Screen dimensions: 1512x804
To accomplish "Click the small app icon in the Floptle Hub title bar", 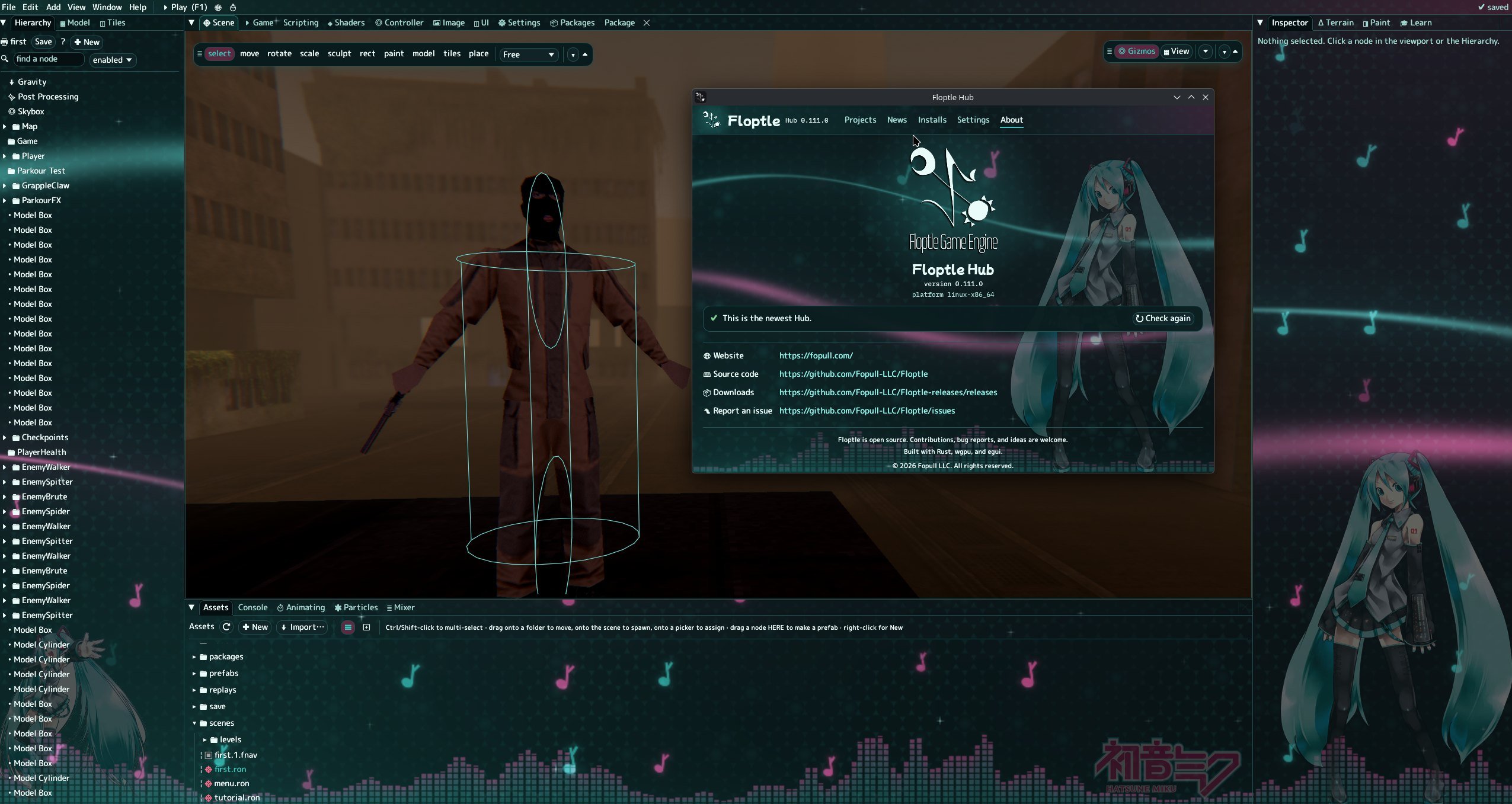I will coord(700,97).
